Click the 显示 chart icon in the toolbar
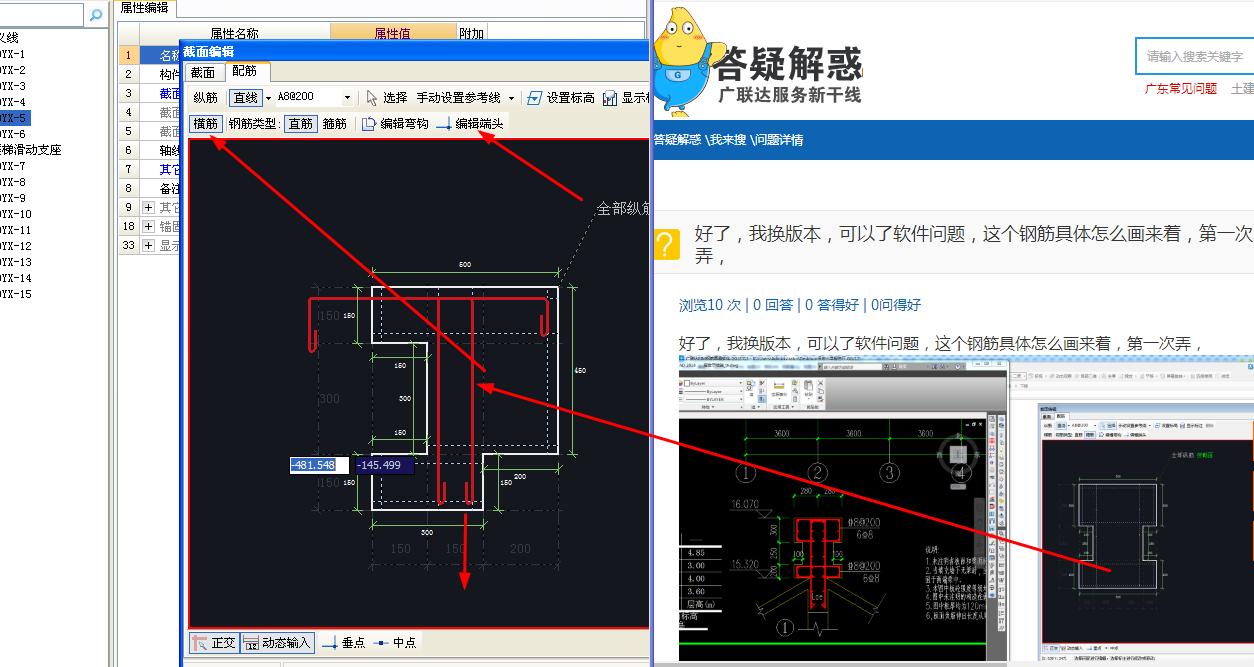This screenshot has height=667, width=1254. [x=610, y=98]
